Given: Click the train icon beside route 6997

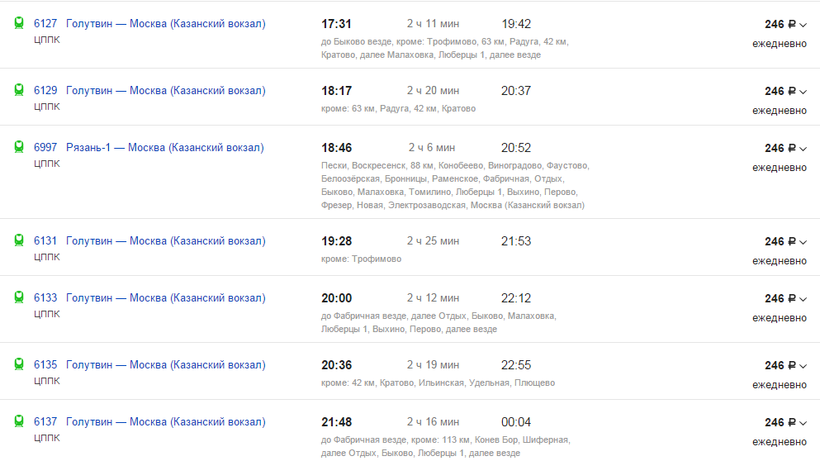Looking at the screenshot, I should (19, 147).
